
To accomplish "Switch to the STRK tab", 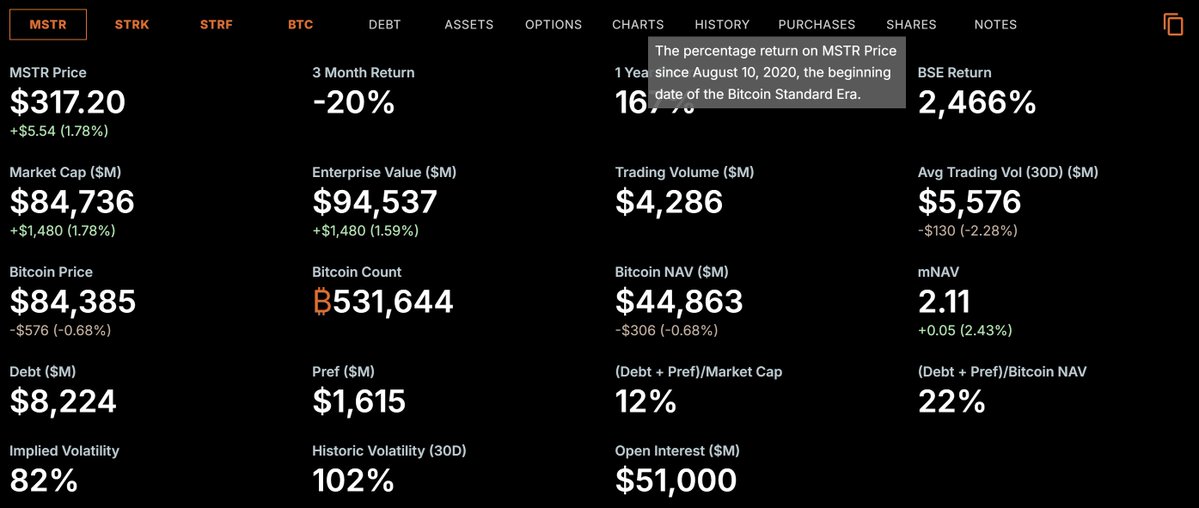I will tap(132, 24).
